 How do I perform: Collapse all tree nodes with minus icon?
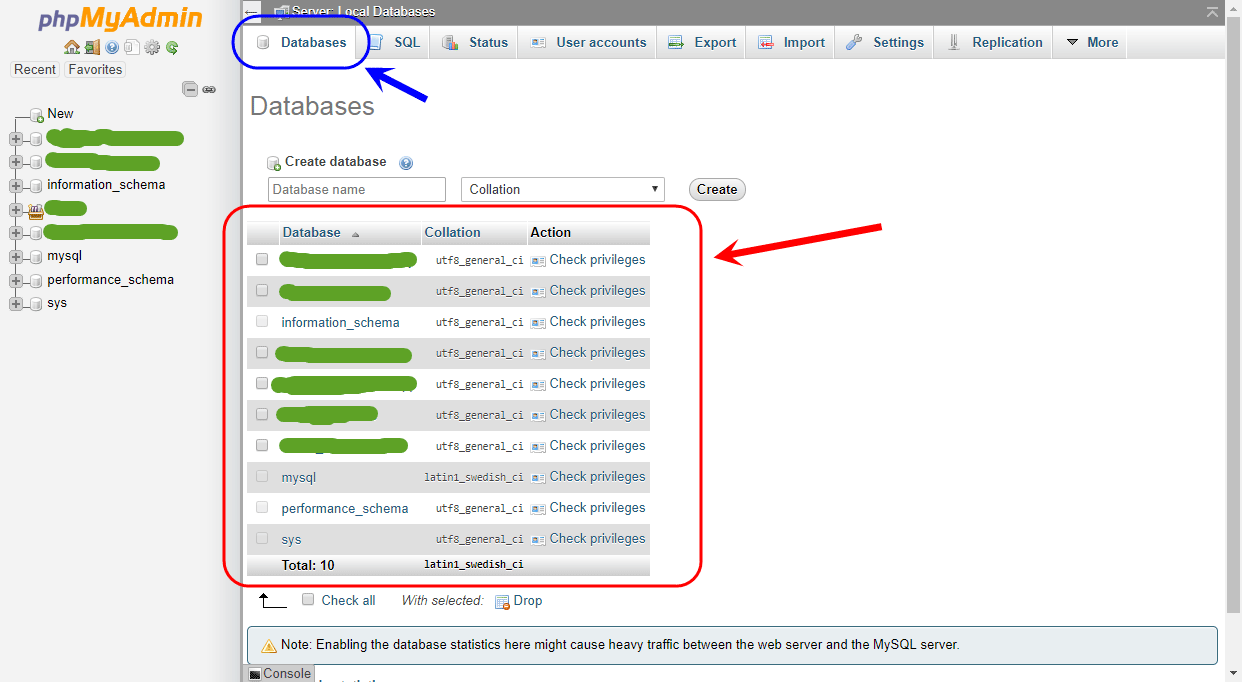[190, 89]
